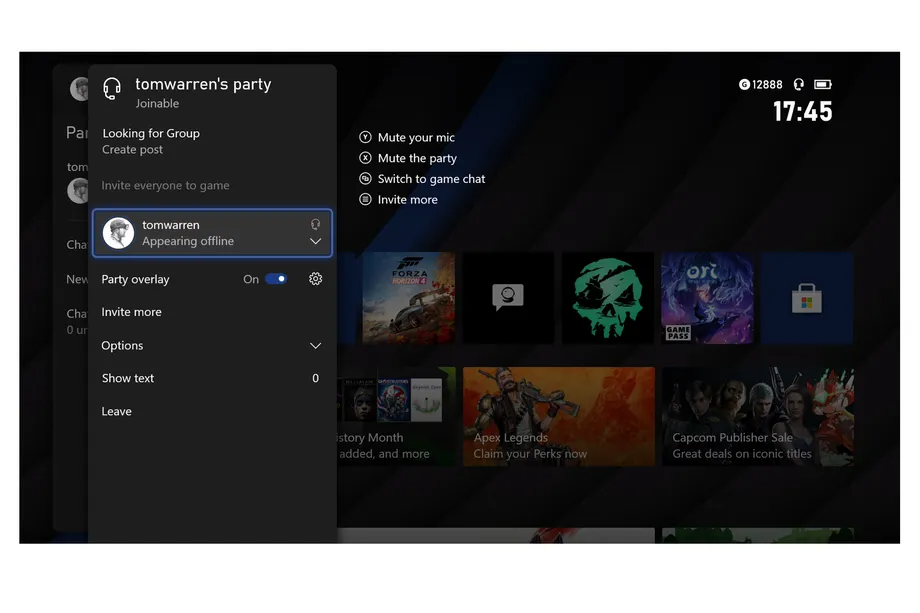920x613 pixels.
Task: Click the tomwarren's party title
Action: [203, 84]
